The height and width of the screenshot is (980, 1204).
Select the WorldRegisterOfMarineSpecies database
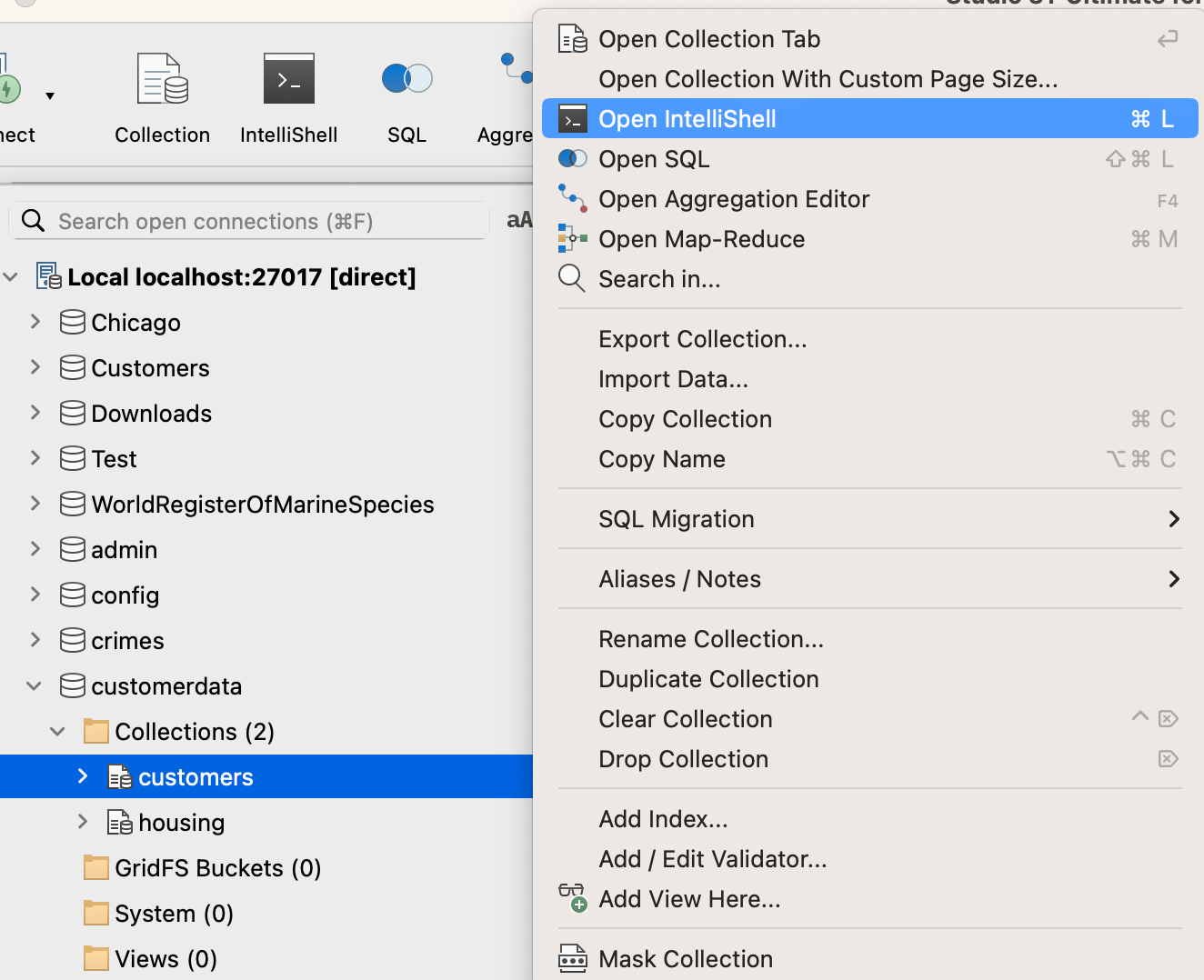262,505
